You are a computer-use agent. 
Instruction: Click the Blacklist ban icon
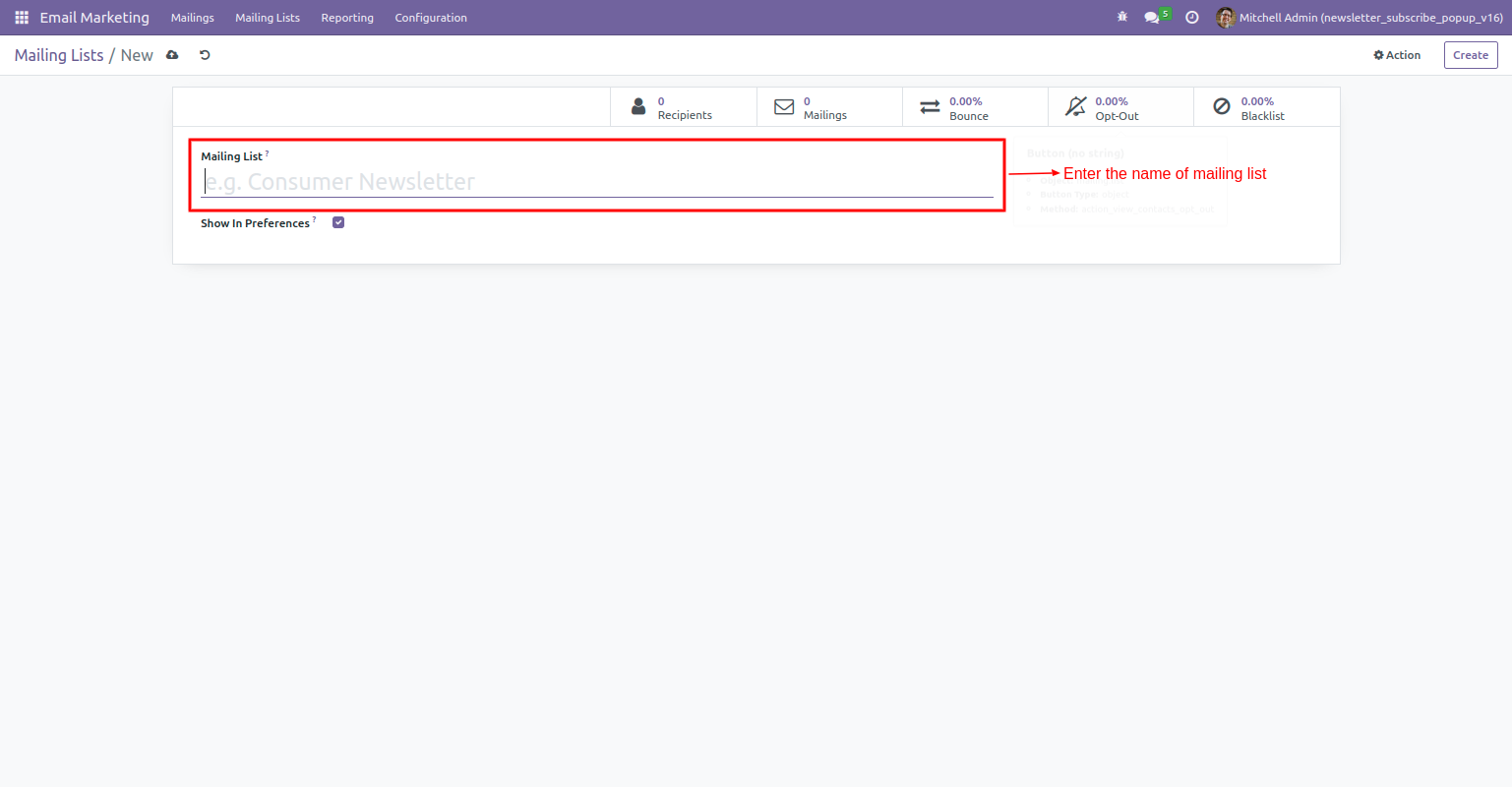coord(1221,106)
